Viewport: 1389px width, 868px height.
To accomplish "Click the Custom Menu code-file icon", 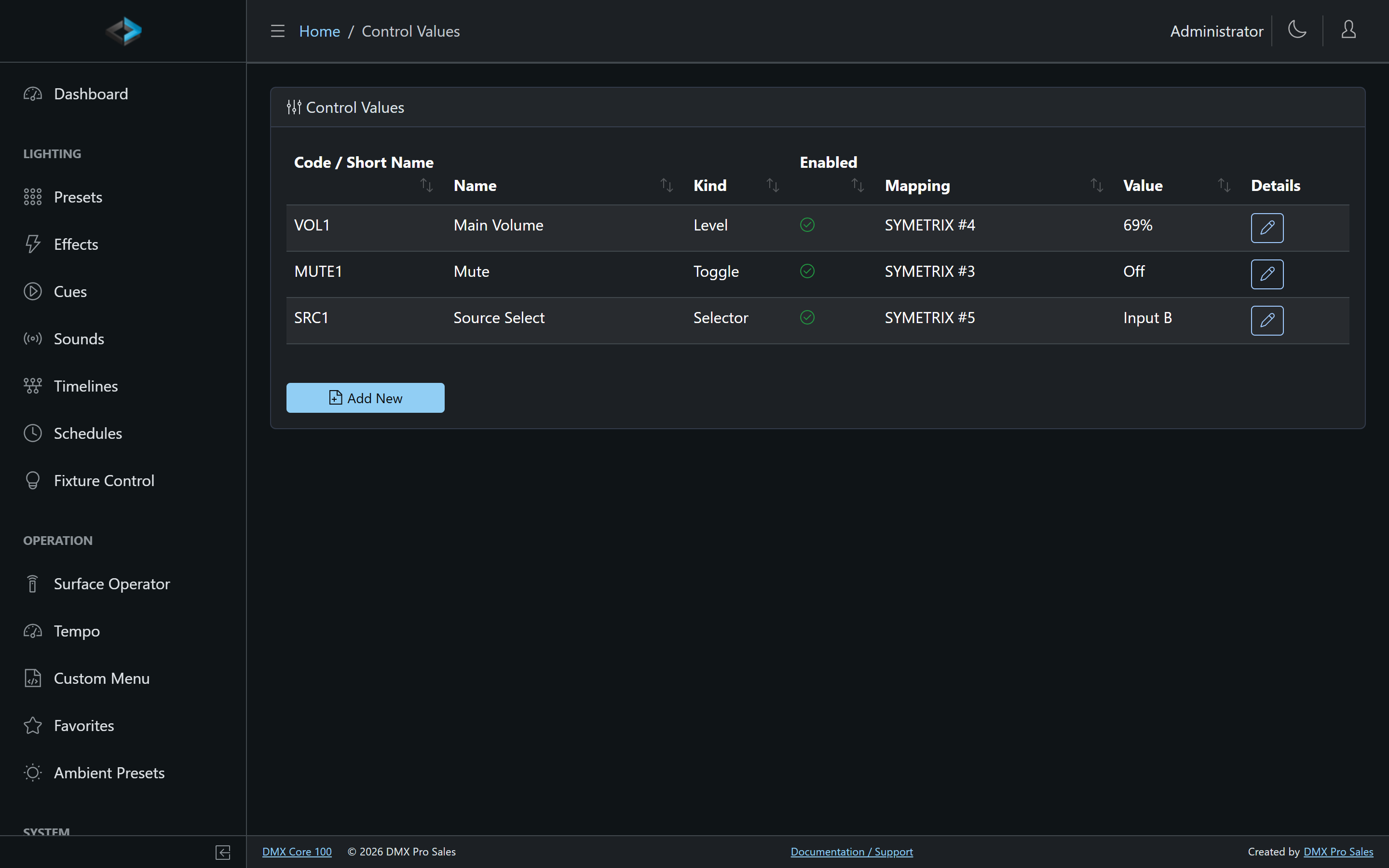I will 33,678.
